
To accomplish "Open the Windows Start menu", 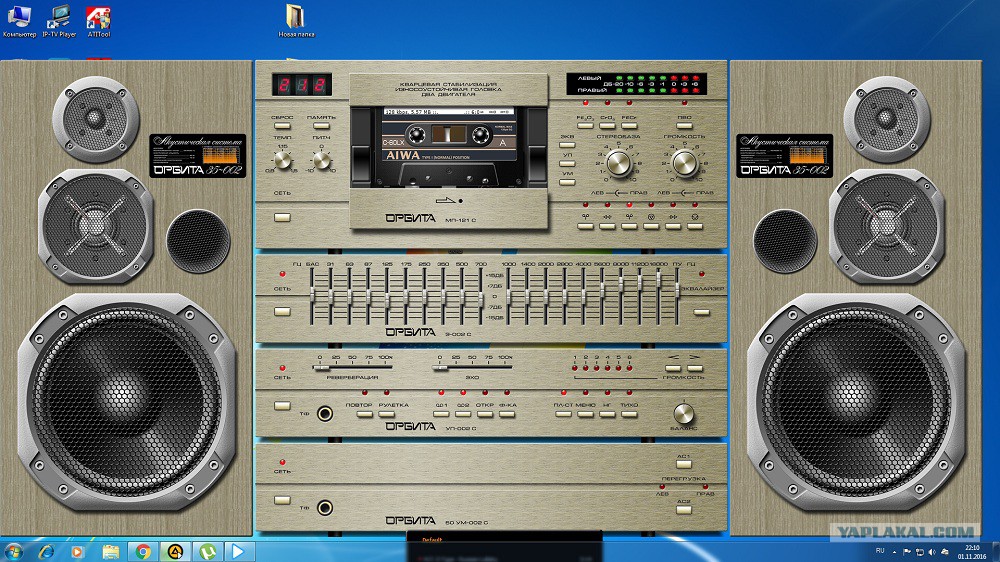I will [x=13, y=551].
